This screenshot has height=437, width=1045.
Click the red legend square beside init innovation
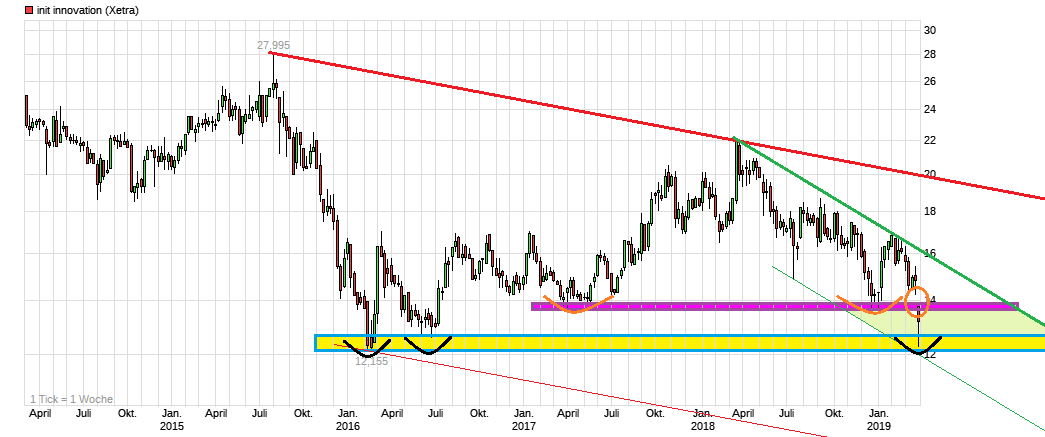click(29, 10)
